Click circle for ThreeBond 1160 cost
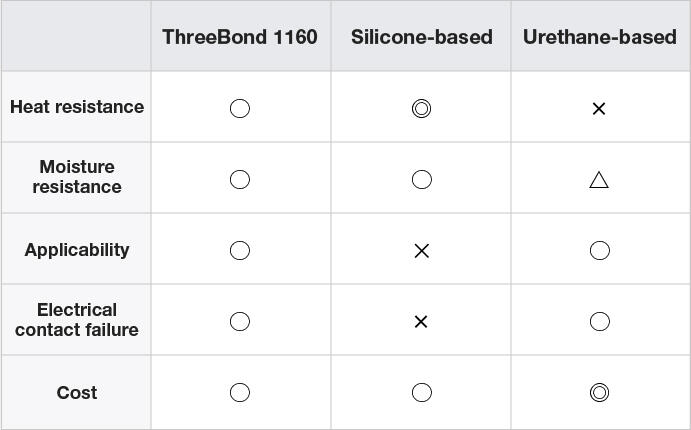The height and width of the screenshot is (430, 691). click(240, 393)
